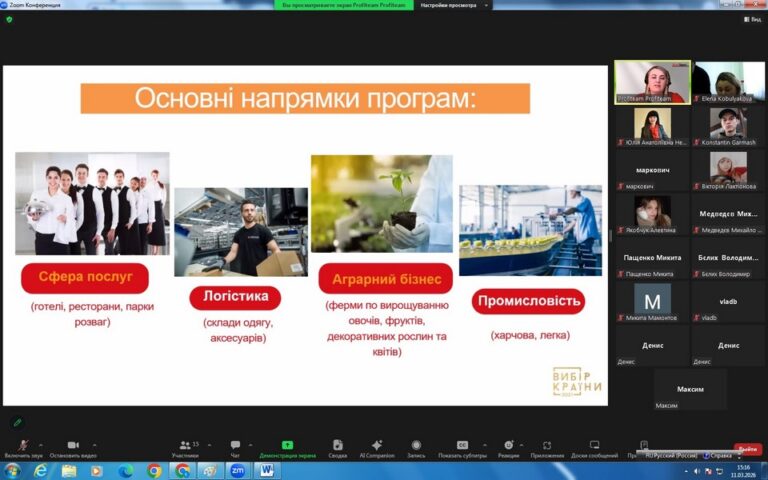
Task: Launch AI Companion from the toolbar
Action: tap(376, 446)
